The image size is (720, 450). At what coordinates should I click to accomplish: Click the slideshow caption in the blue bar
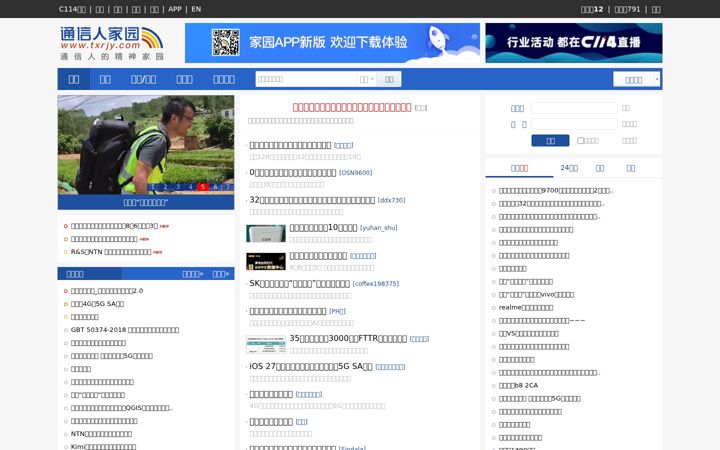[146, 202]
